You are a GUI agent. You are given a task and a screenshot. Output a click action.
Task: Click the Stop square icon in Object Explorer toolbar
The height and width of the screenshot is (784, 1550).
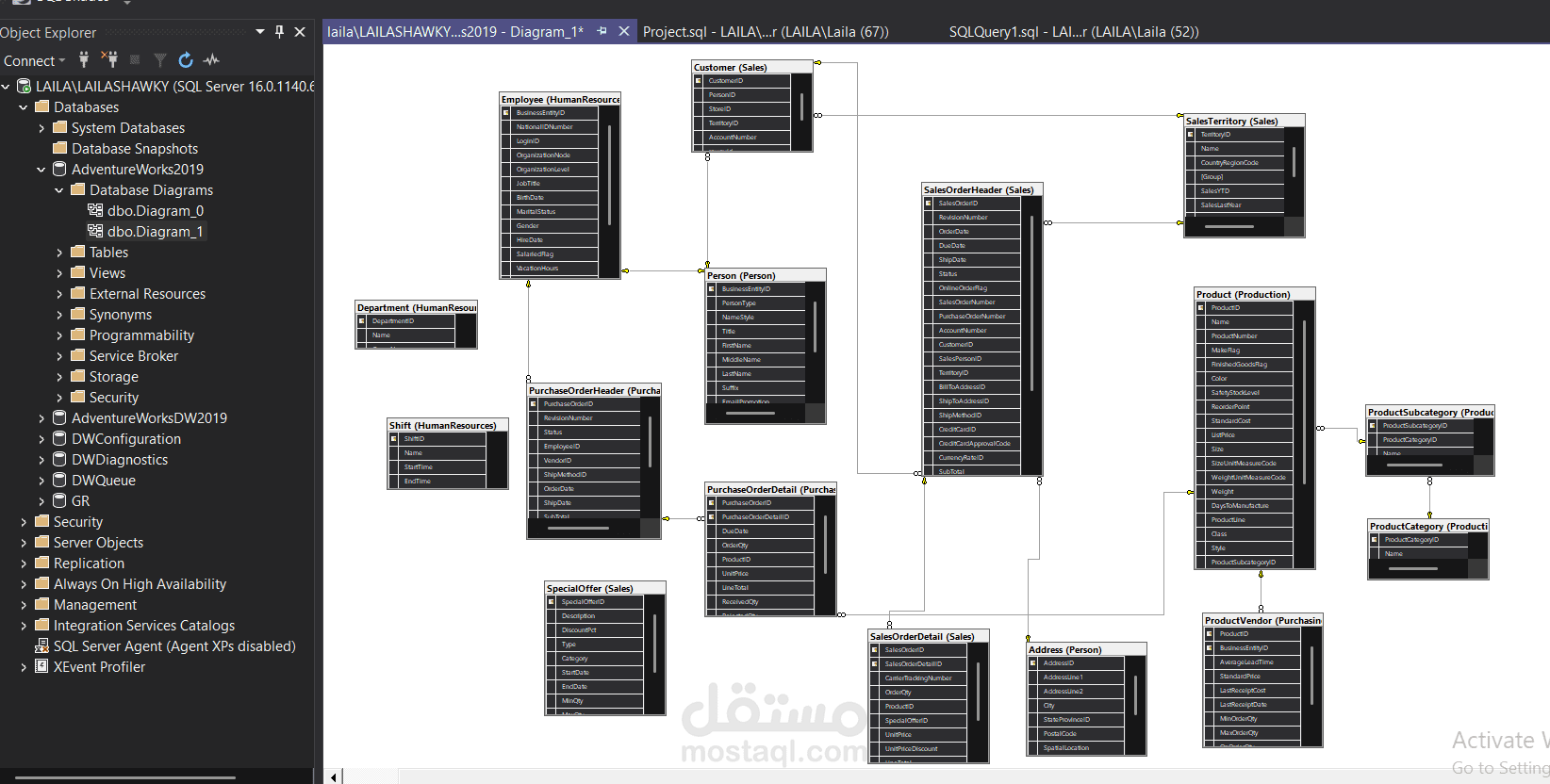(135, 60)
